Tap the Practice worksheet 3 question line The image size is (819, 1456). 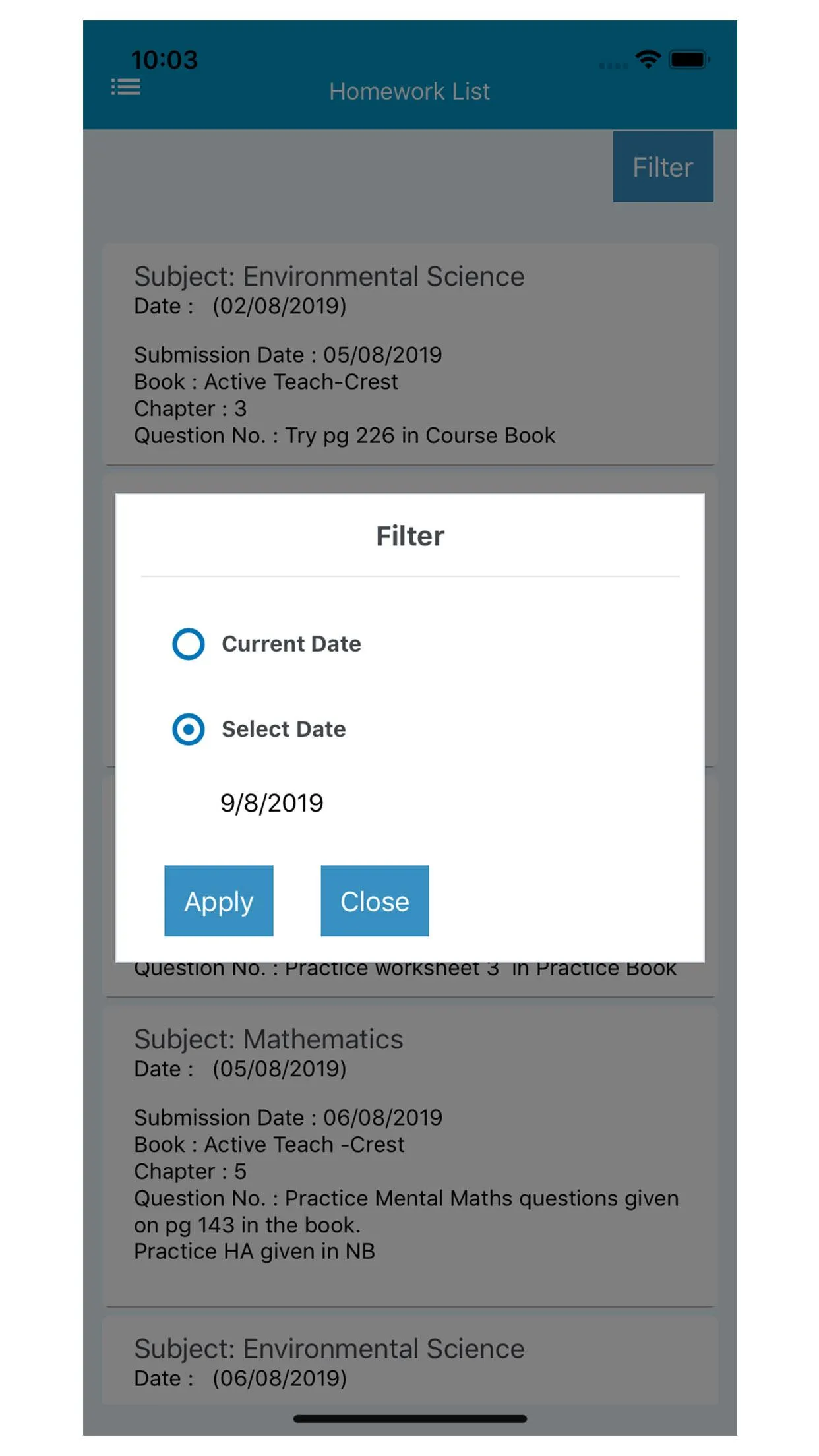[405, 971]
